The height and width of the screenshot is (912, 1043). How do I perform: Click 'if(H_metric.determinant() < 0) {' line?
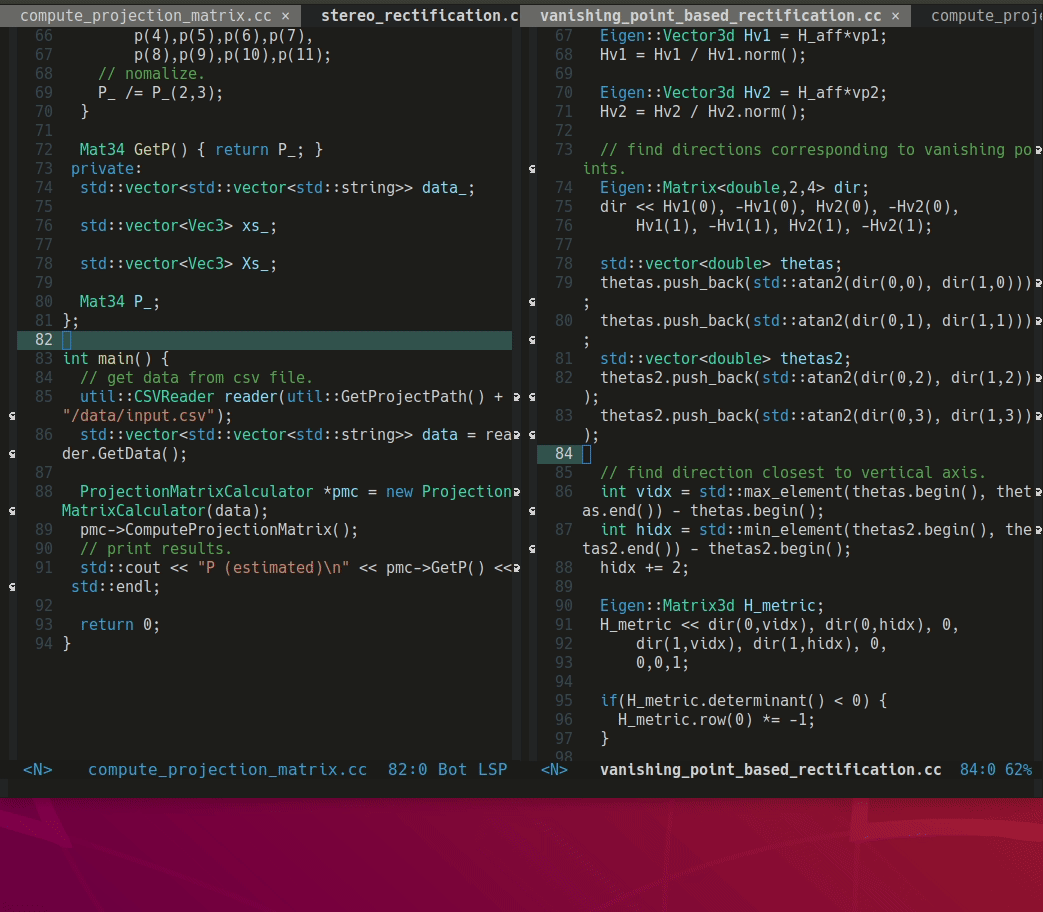coord(743,701)
